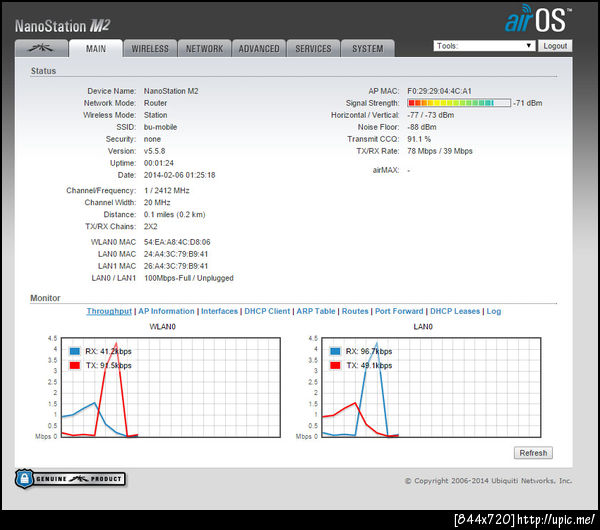Select the SERVICES tab

(313, 49)
